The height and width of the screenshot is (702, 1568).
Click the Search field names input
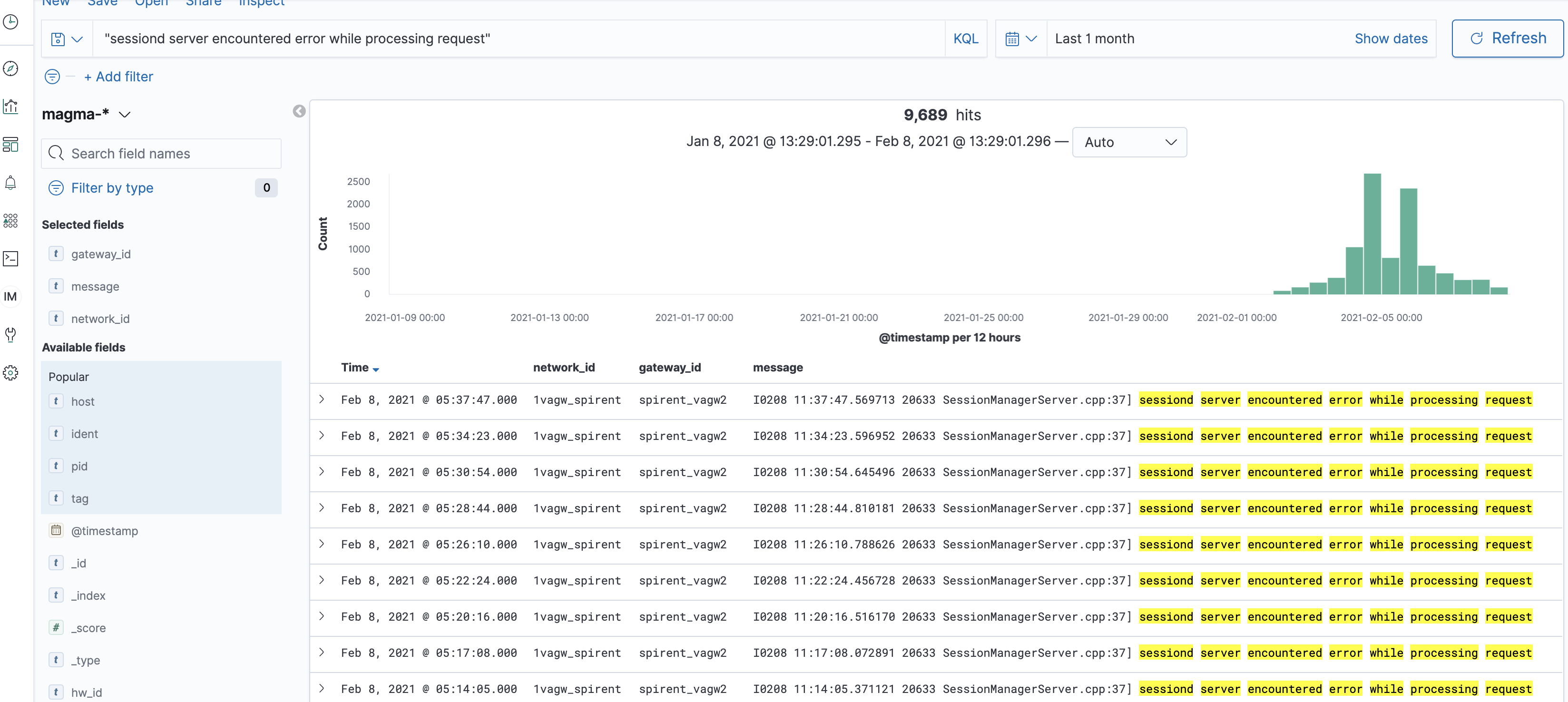pyautogui.click(x=161, y=153)
